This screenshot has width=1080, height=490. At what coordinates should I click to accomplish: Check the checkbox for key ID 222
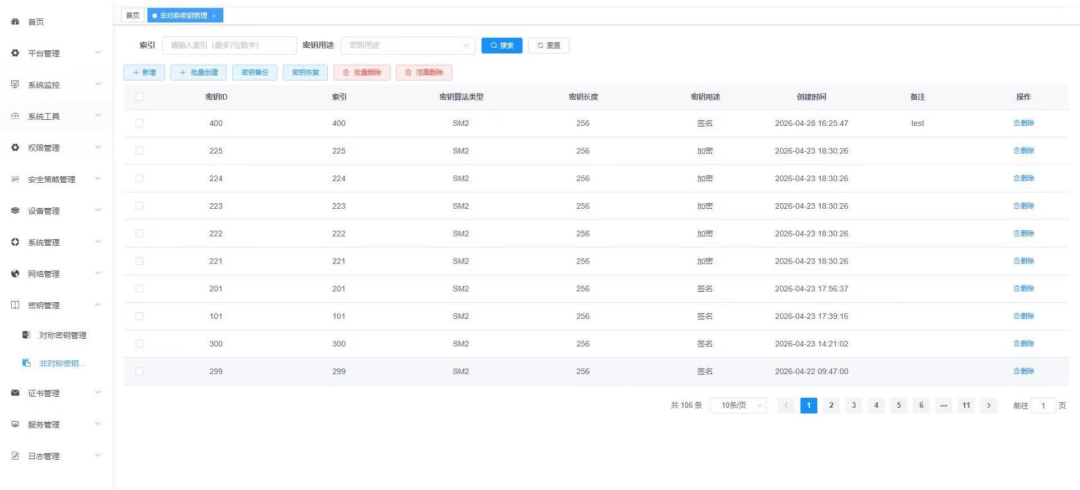pos(139,234)
